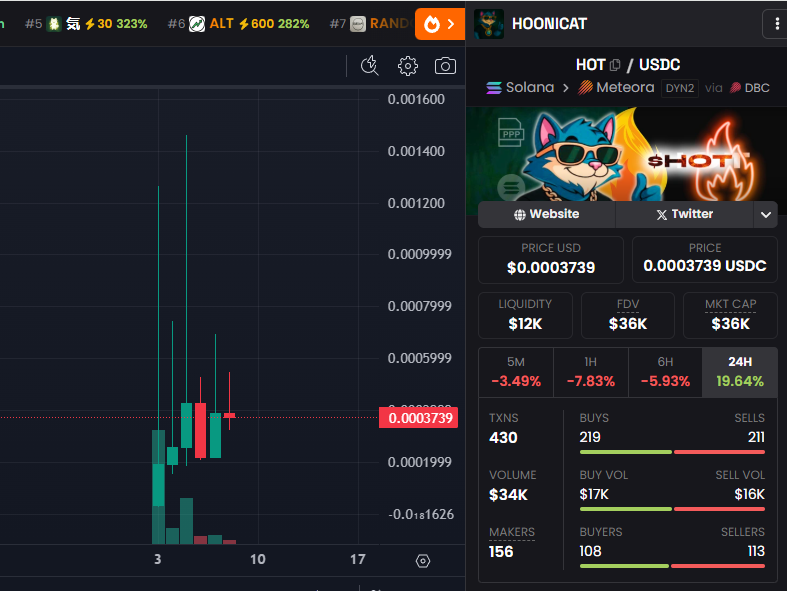Viewport: 787px width, 591px height.
Task: Click the #5 token icon
Action: coord(54,24)
